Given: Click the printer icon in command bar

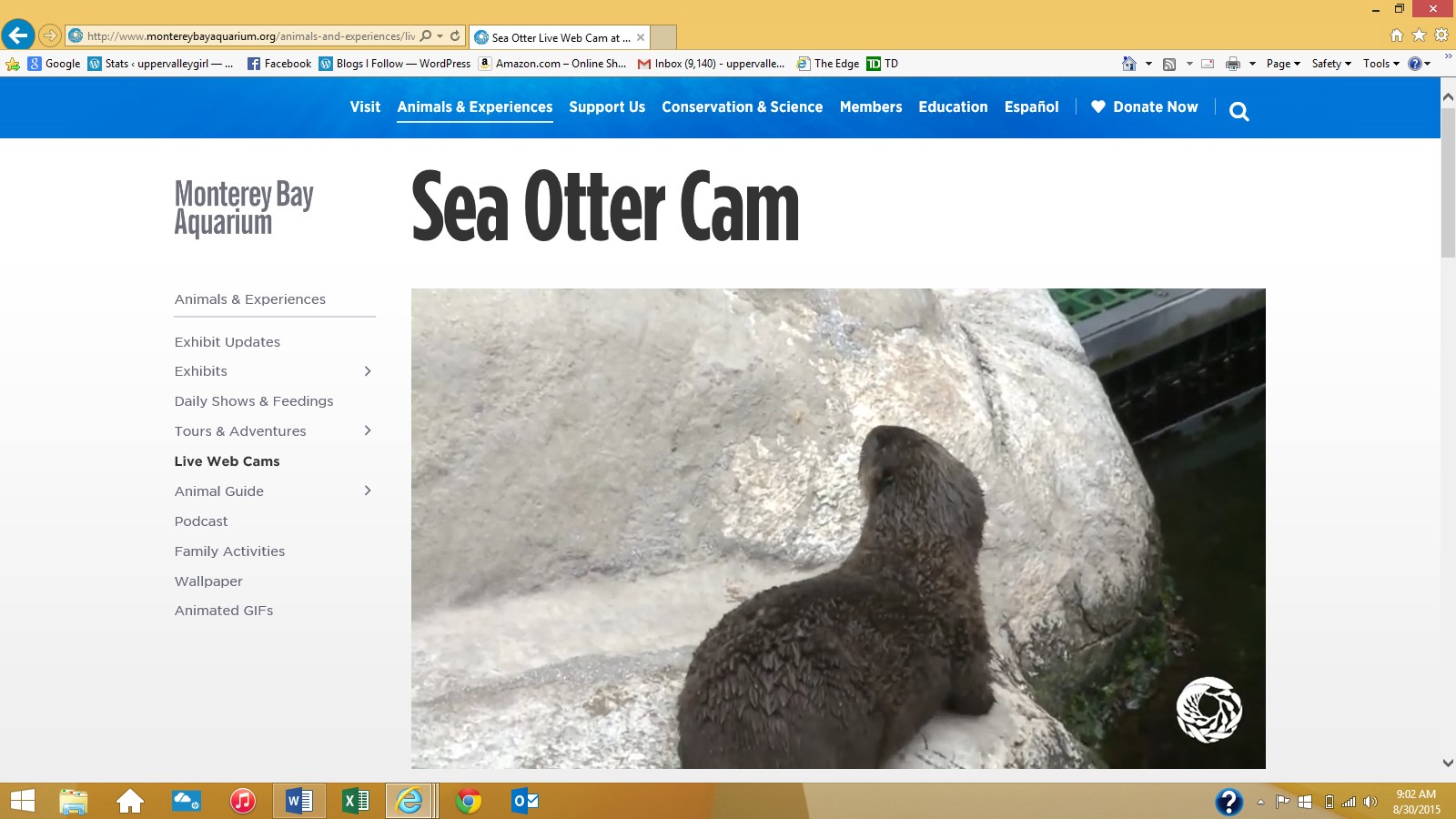Looking at the screenshot, I should click(x=1233, y=64).
